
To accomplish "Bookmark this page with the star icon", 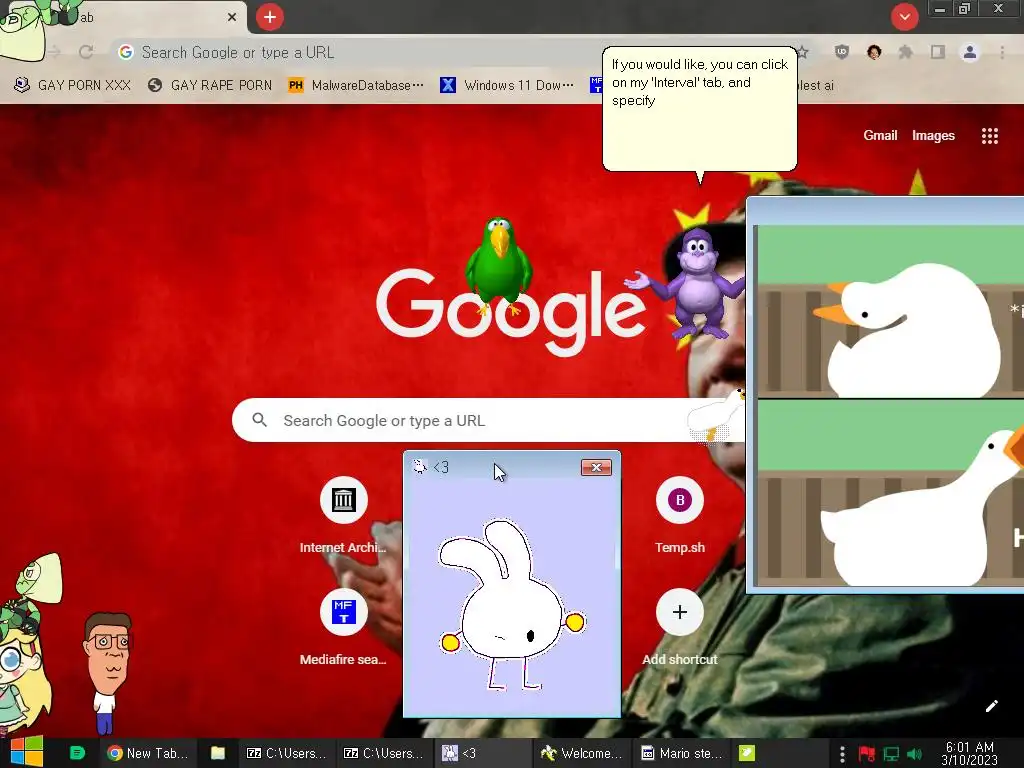I will coord(803,52).
